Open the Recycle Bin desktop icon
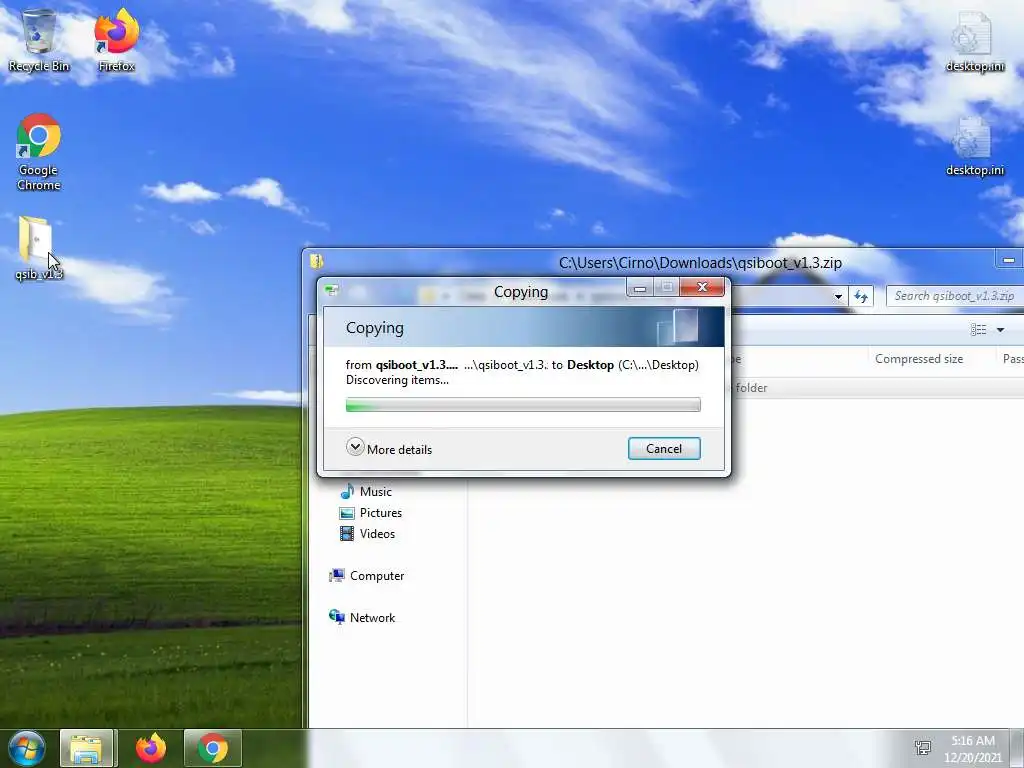 click(x=39, y=40)
